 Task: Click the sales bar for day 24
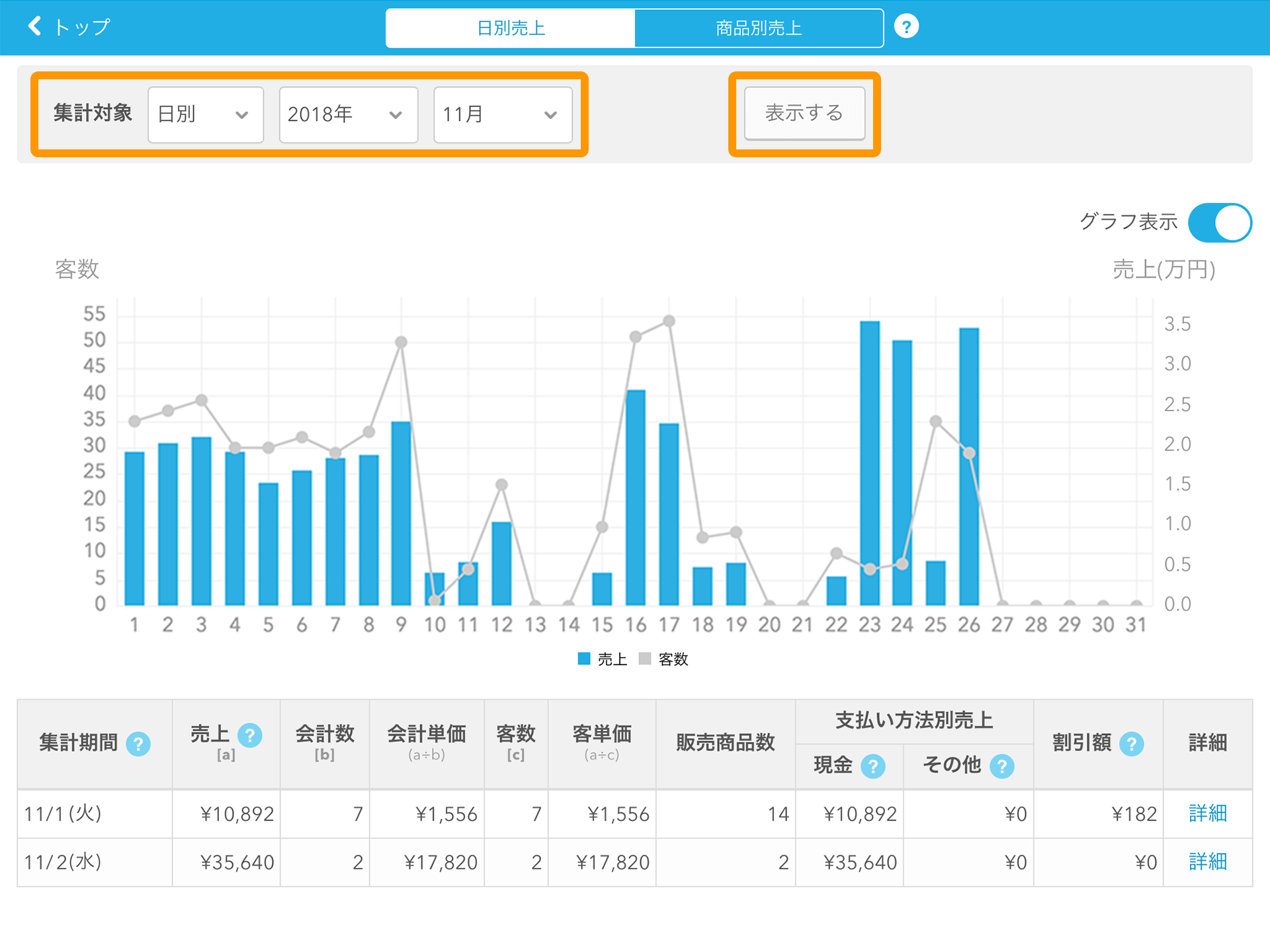click(x=902, y=473)
